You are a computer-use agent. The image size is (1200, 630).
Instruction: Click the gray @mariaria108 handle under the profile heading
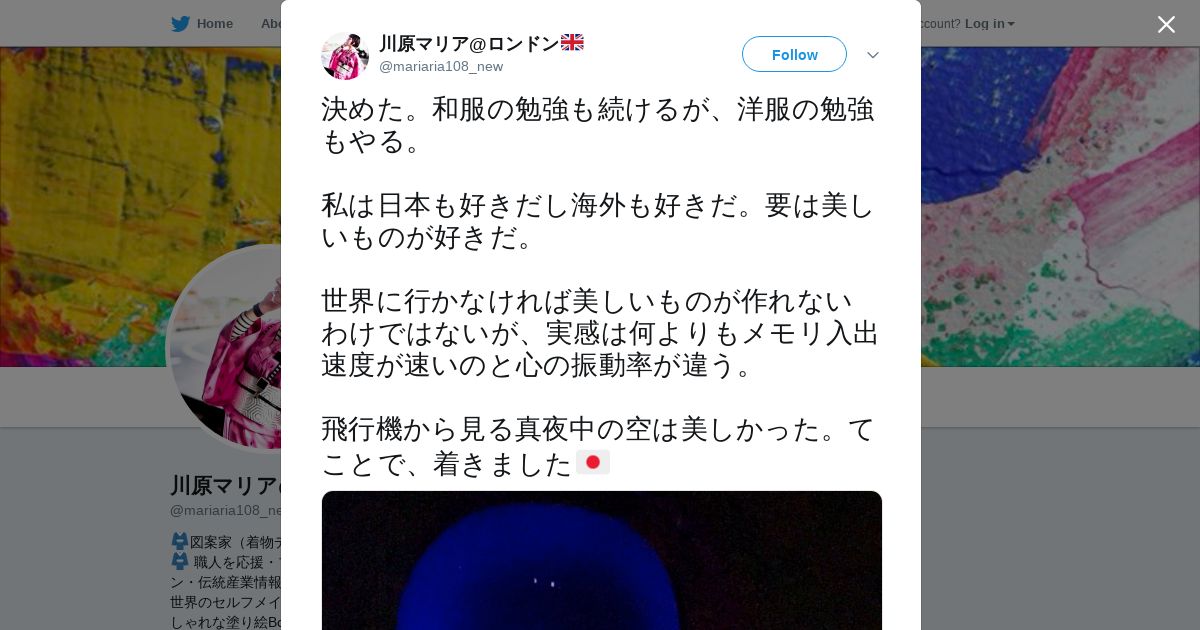tap(225, 510)
